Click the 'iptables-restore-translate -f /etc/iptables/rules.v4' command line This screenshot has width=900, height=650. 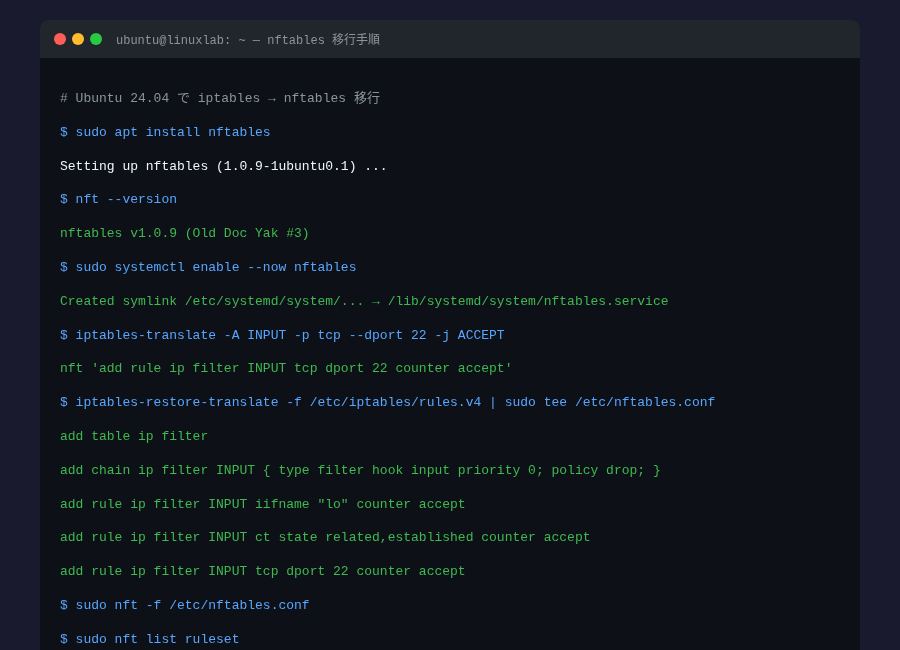[x=387, y=402]
